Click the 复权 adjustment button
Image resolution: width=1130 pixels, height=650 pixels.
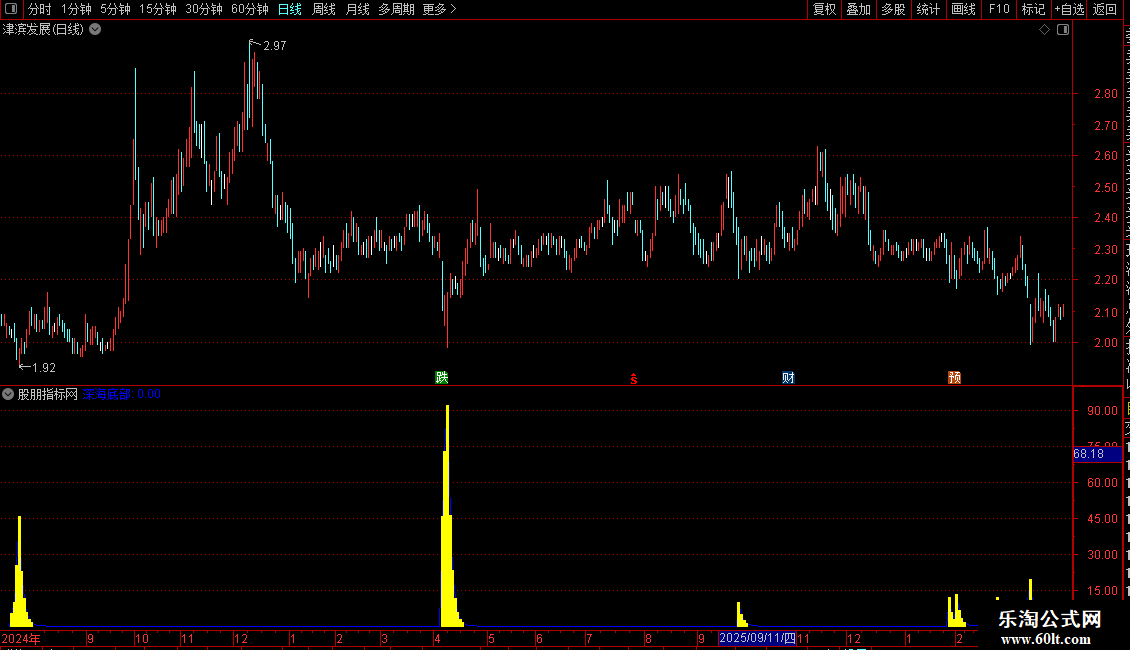pyautogui.click(x=824, y=9)
